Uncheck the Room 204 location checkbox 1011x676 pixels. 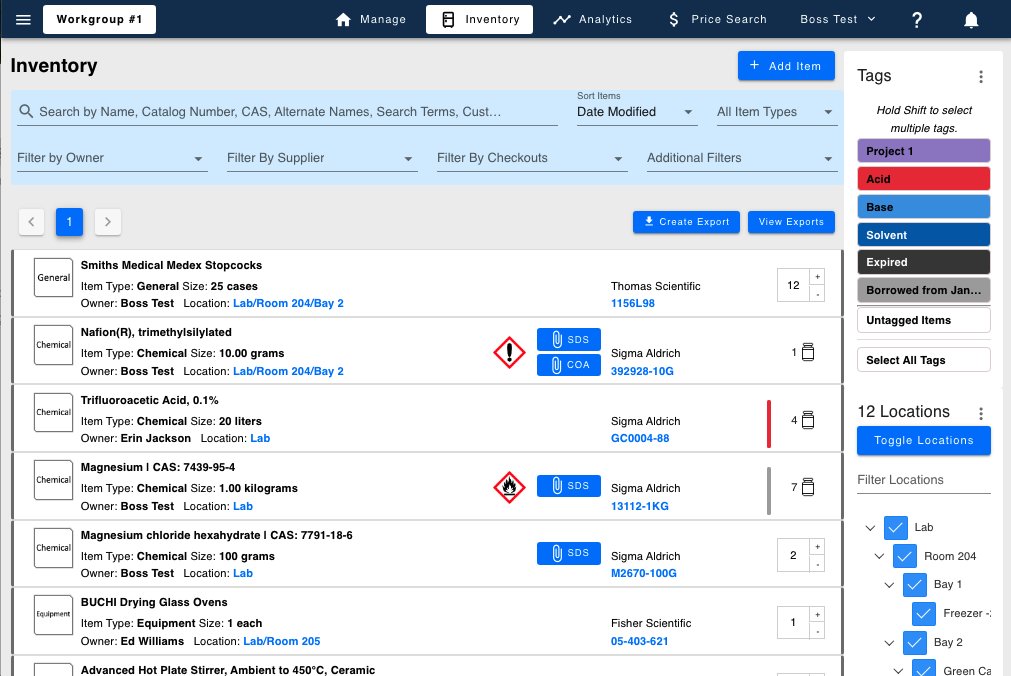click(x=905, y=556)
